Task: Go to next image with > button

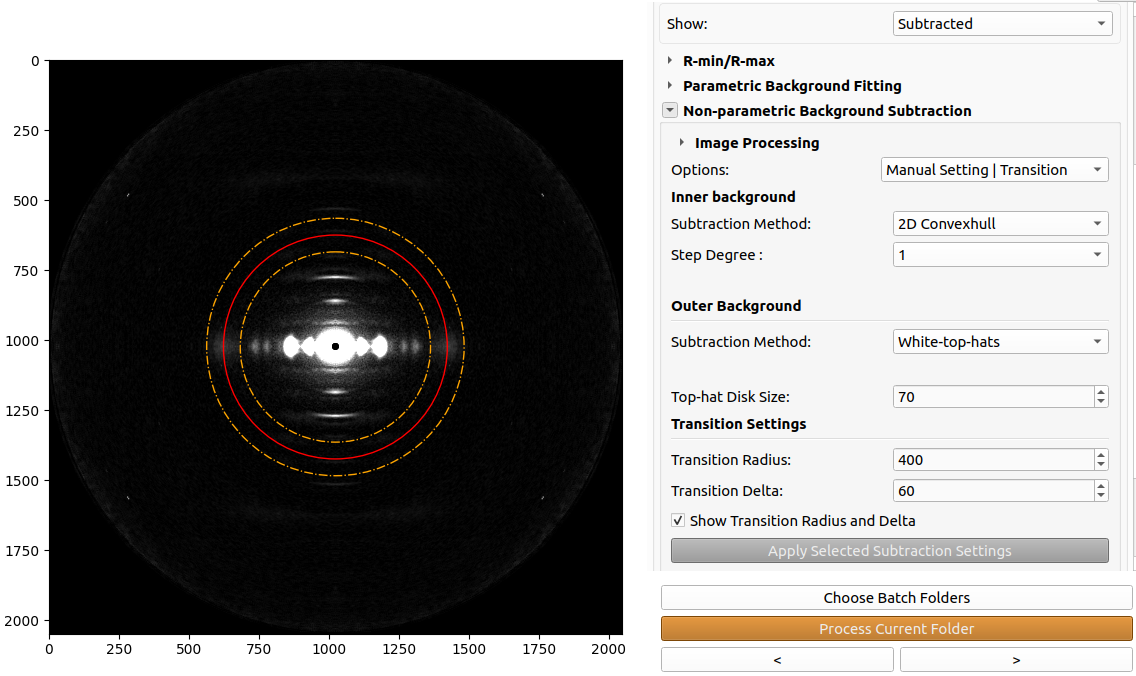Action: point(1016,660)
